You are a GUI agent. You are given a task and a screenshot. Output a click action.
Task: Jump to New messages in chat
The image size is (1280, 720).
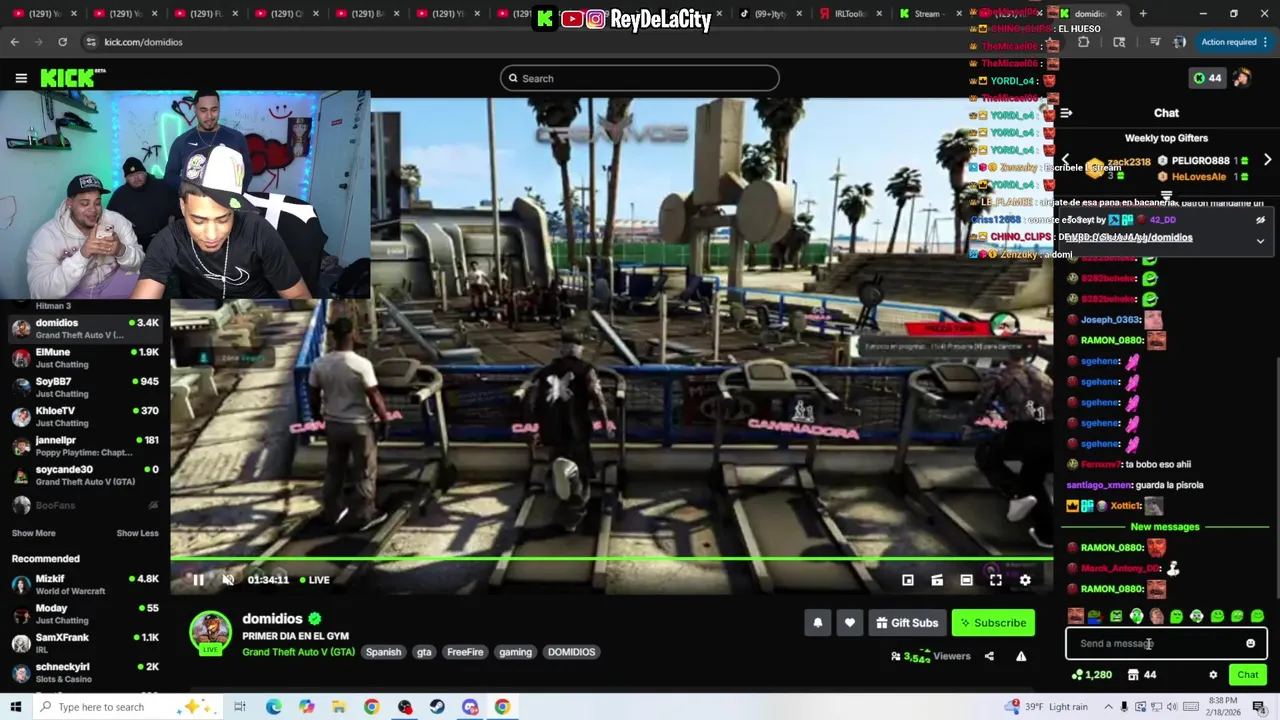pos(1164,527)
